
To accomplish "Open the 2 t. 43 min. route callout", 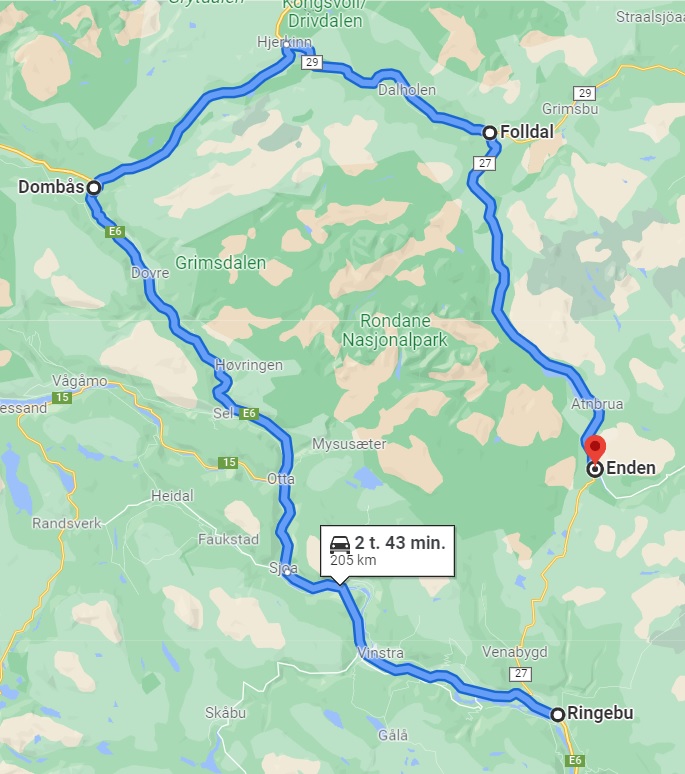I will coord(387,551).
